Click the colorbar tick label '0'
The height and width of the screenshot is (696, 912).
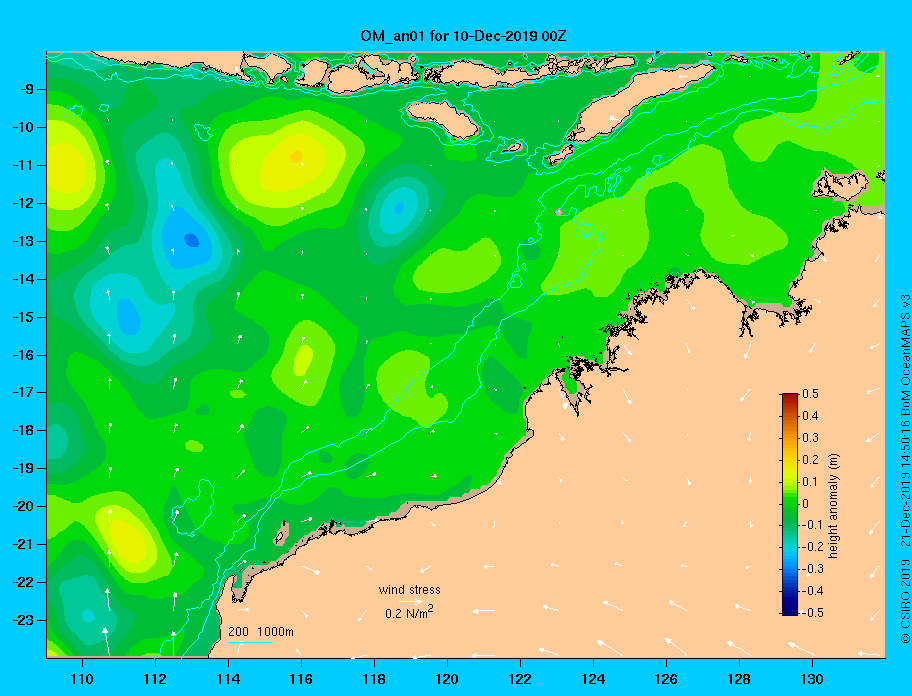(806, 504)
